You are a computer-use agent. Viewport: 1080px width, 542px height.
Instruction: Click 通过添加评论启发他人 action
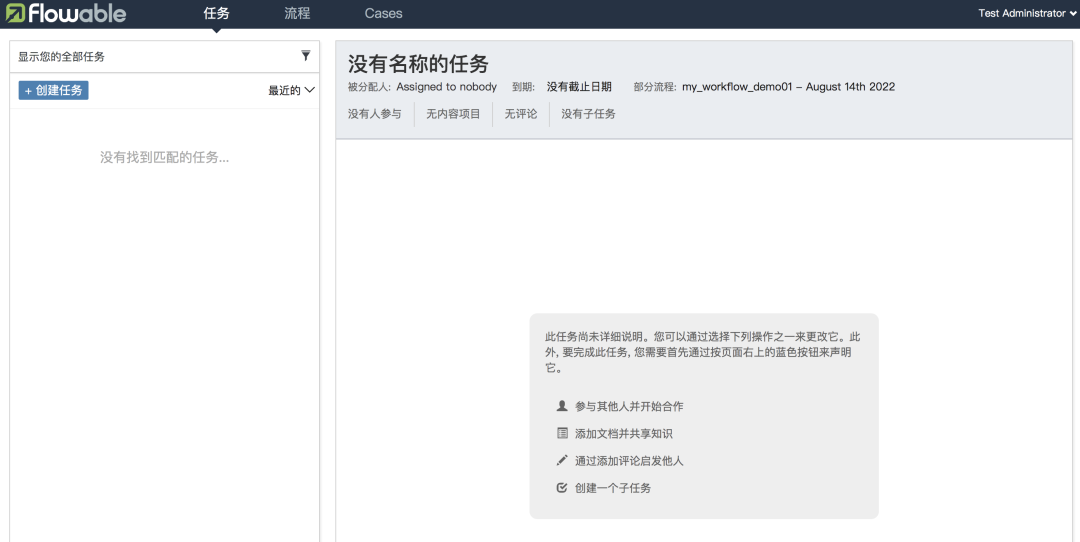click(629, 461)
